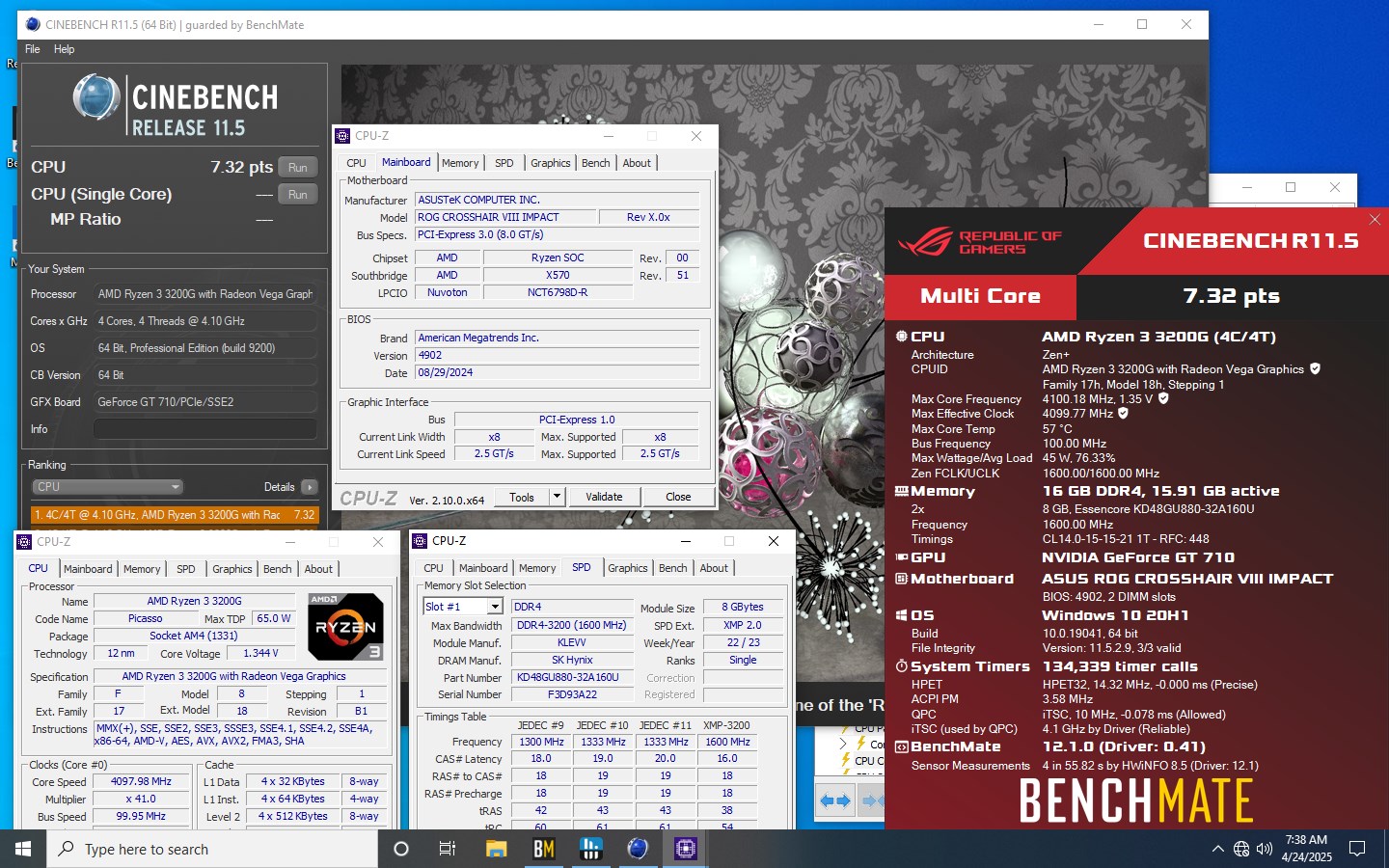The image size is (1389, 868).
Task: Click the Details arrow button in Ranking
Action: (x=309, y=487)
